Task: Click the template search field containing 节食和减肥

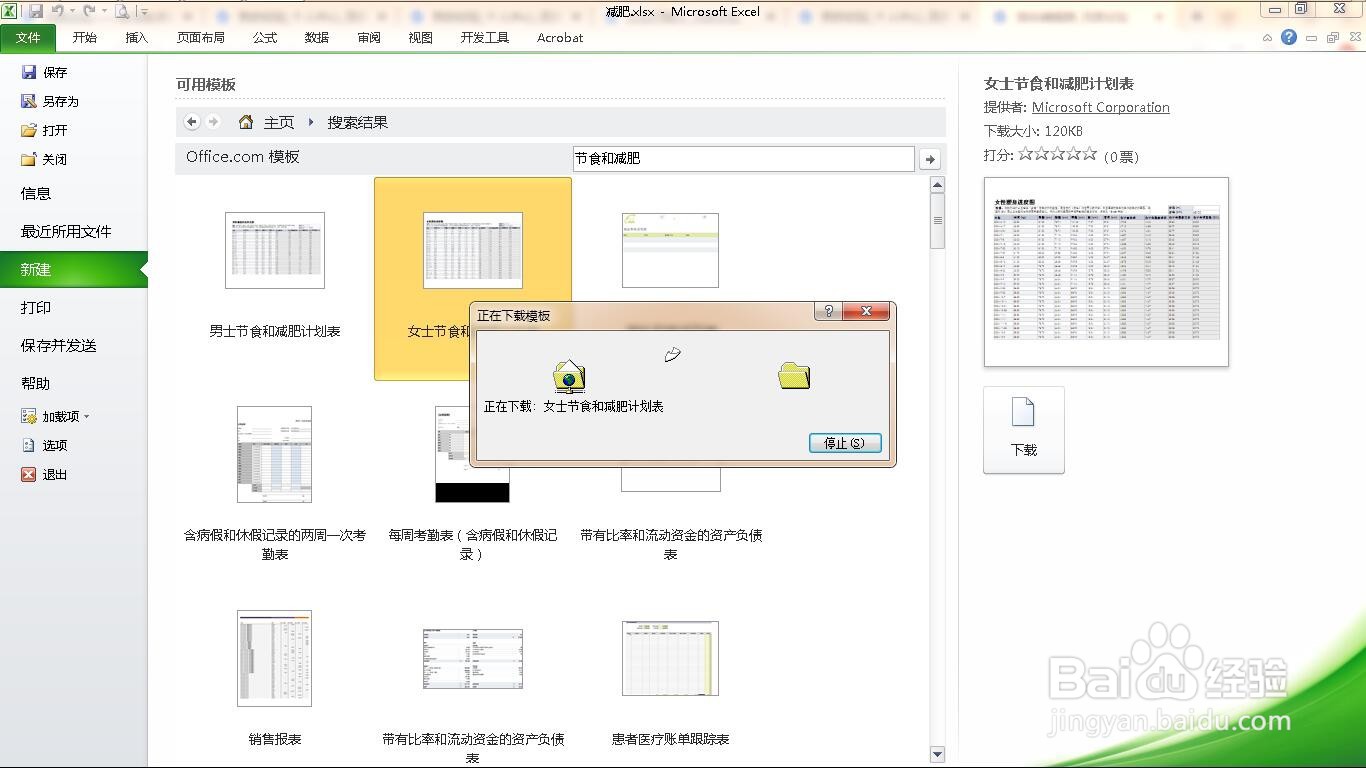Action: 743,158
